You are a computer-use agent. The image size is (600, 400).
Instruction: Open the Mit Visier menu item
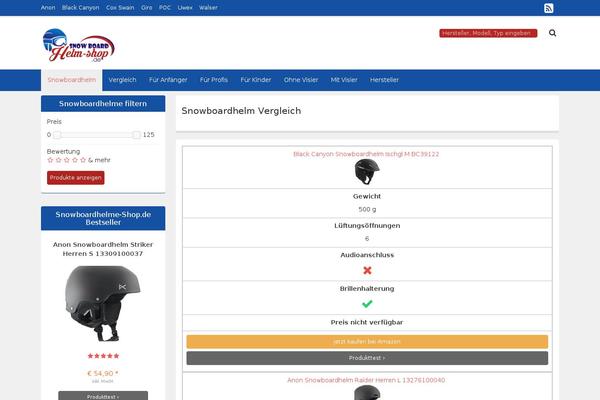click(344, 80)
